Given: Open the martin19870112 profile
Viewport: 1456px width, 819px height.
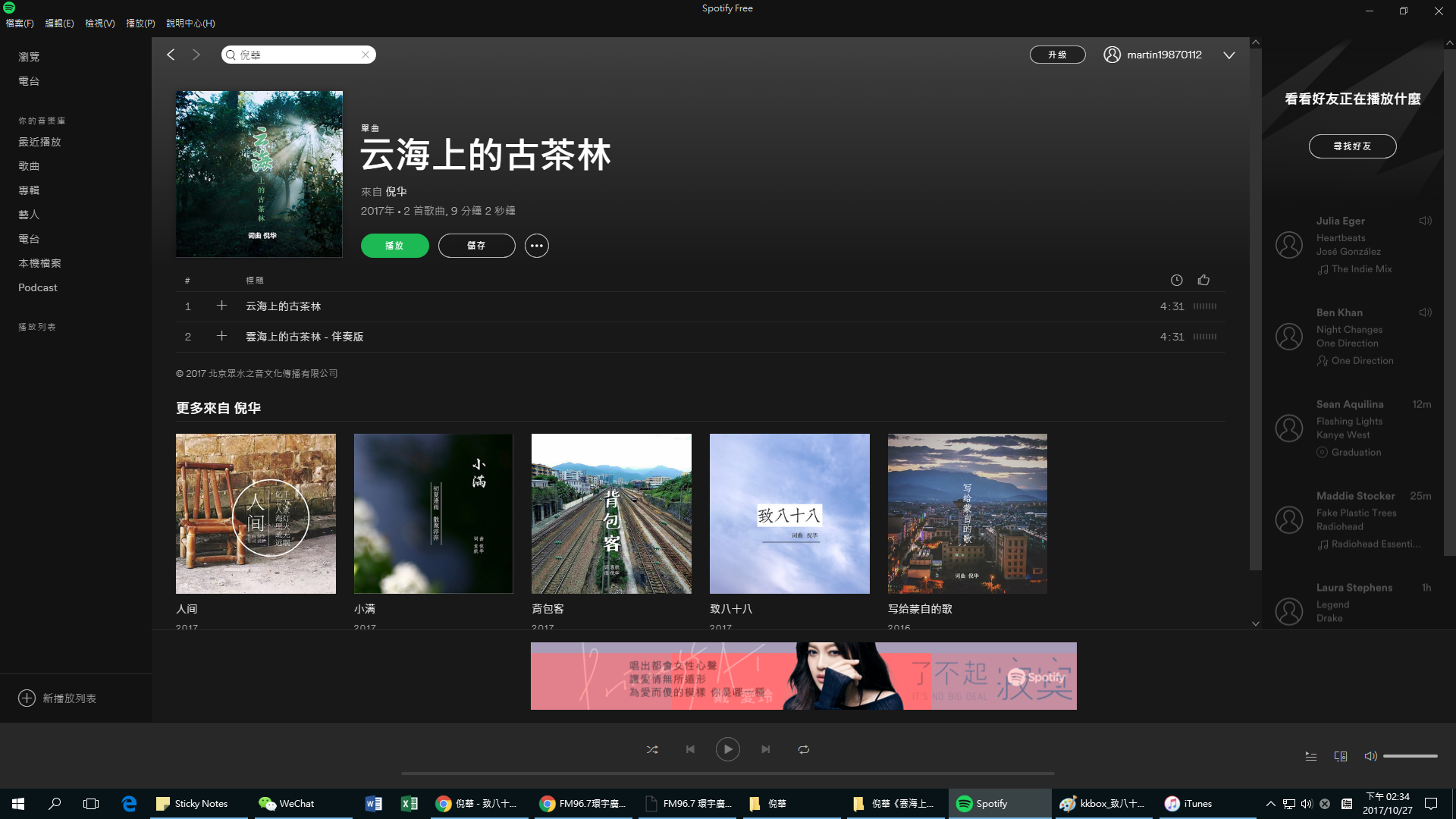Looking at the screenshot, I should 1153,55.
